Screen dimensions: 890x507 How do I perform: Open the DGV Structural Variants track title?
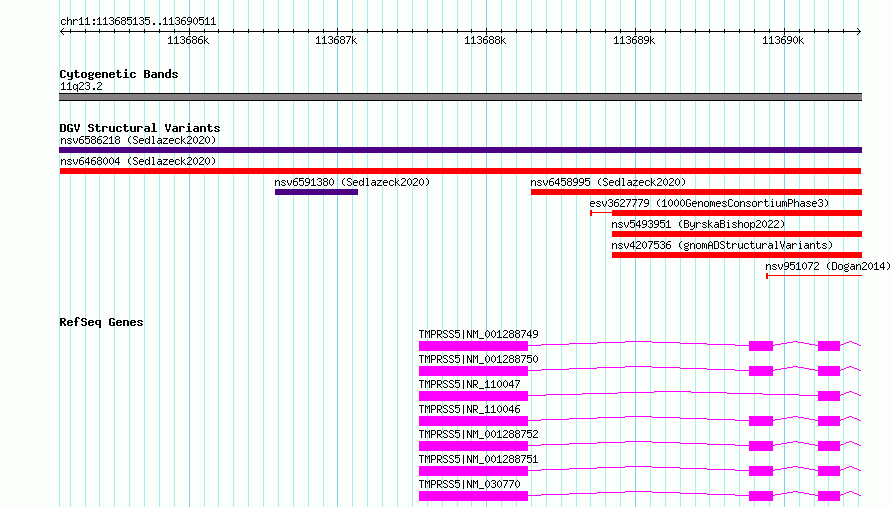140,128
